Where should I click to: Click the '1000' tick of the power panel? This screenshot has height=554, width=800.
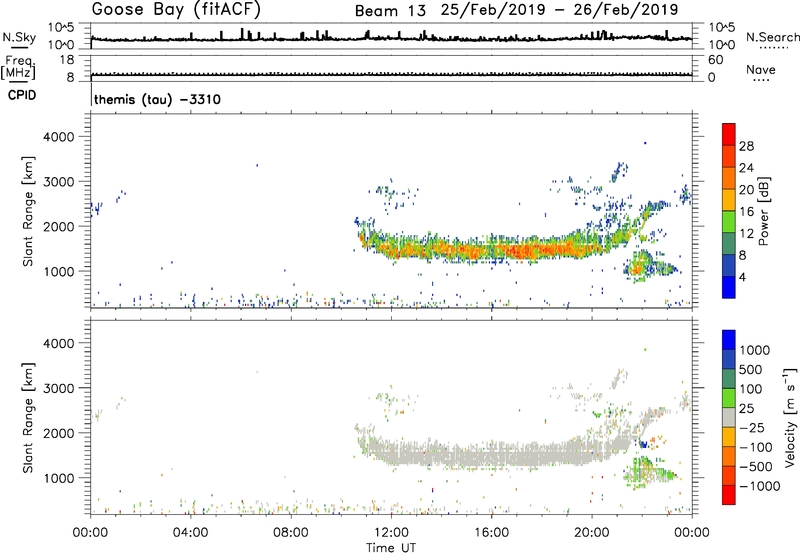tap(59, 271)
